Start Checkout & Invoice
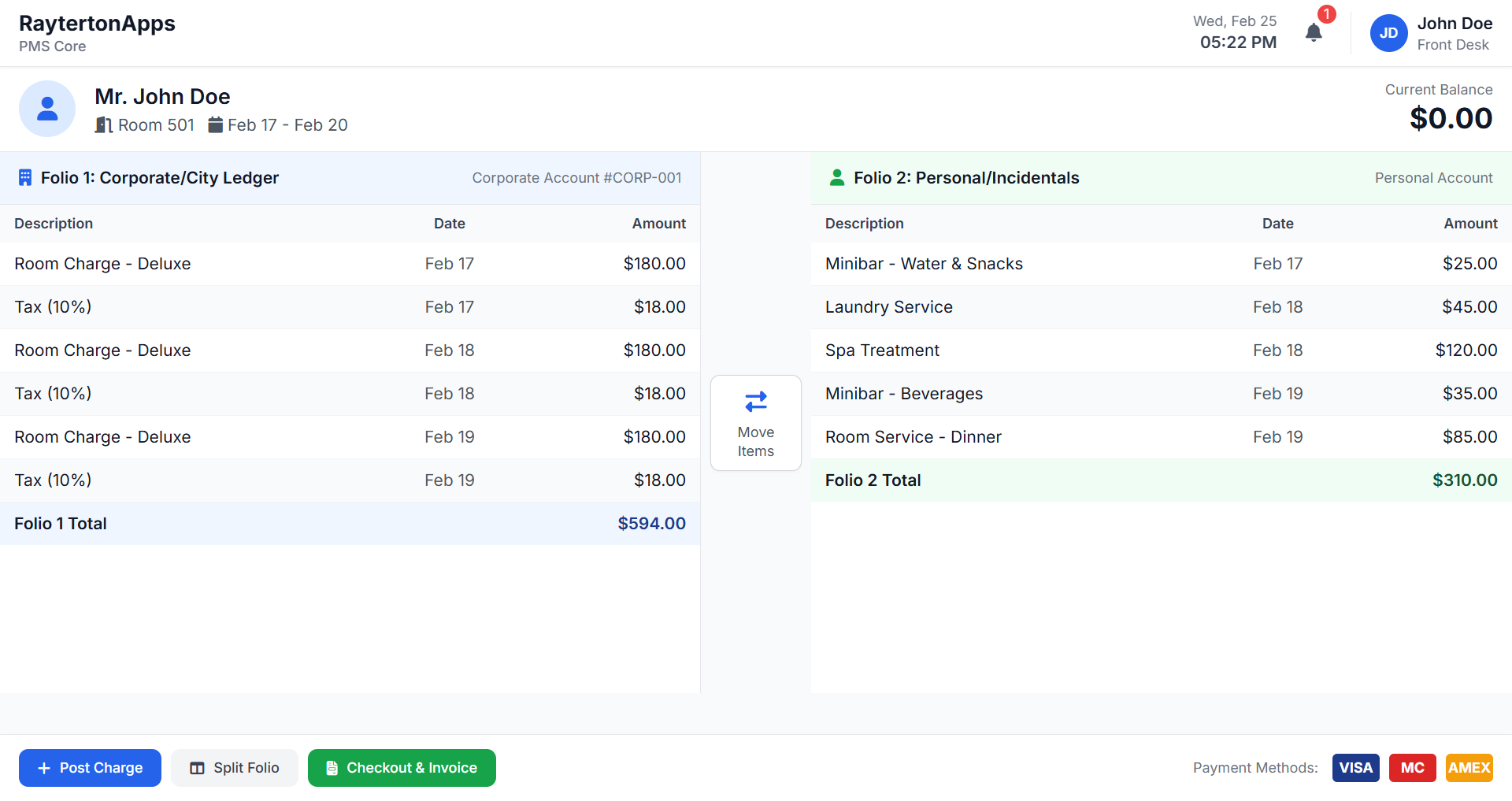 [402, 768]
